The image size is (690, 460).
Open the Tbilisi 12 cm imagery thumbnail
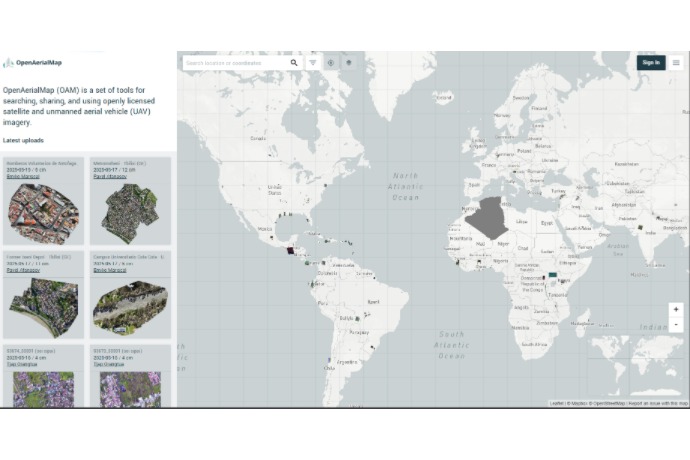coord(130,214)
